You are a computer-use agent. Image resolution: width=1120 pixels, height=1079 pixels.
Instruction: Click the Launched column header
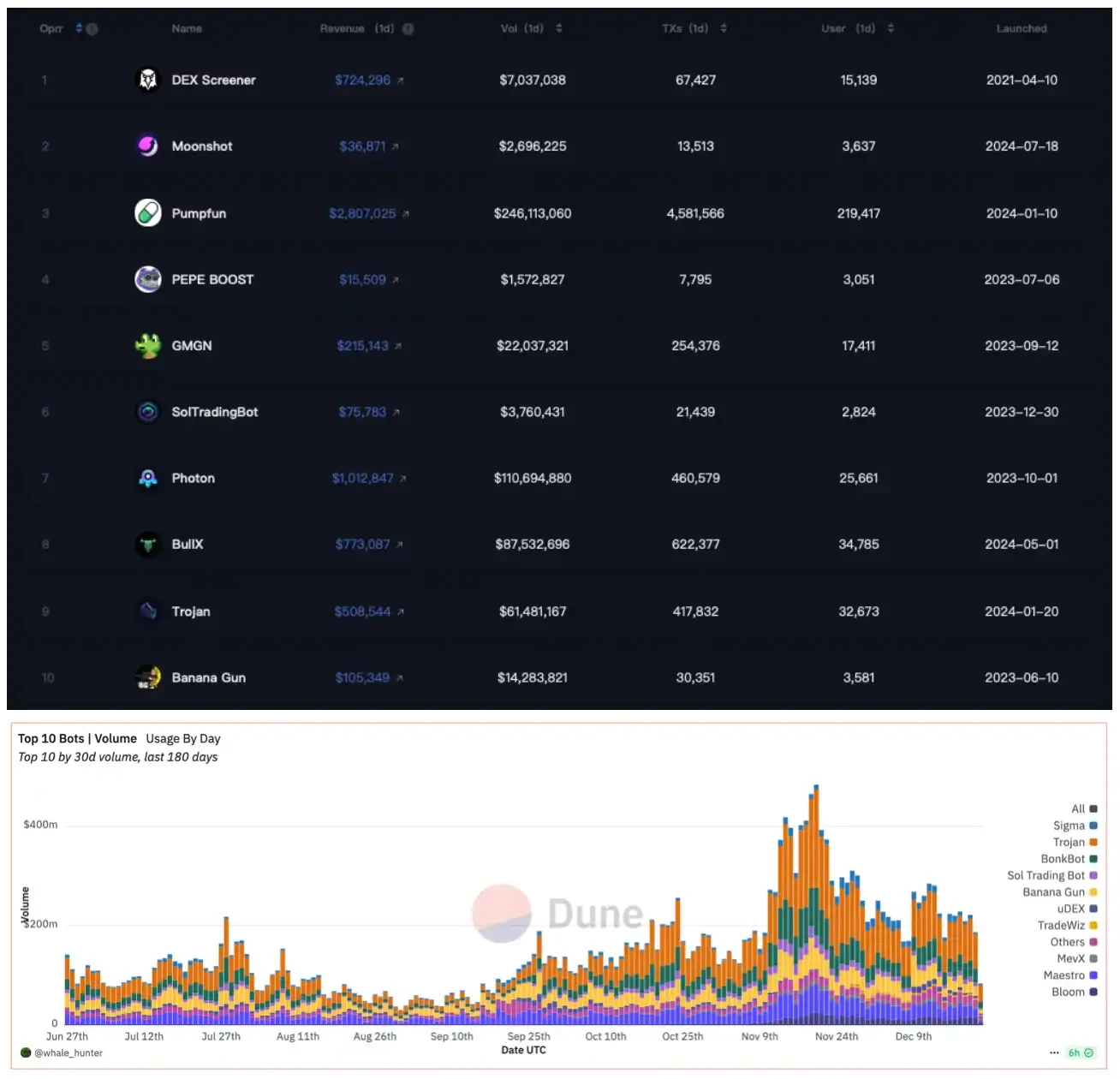coord(1022,28)
